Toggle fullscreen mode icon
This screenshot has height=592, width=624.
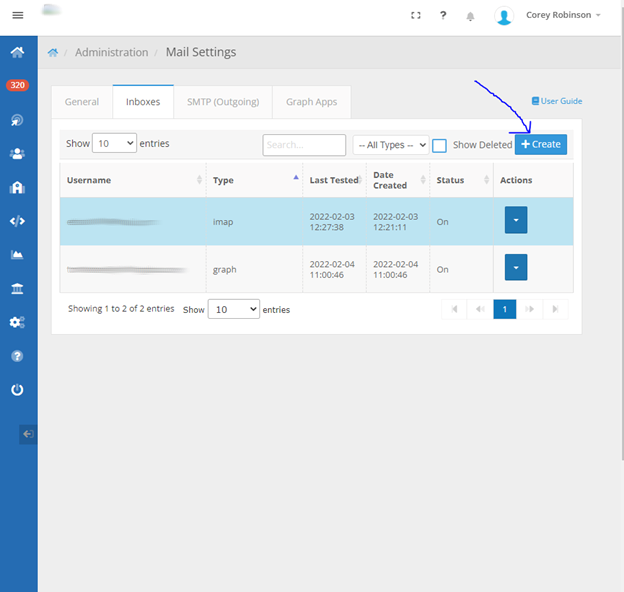pos(416,15)
